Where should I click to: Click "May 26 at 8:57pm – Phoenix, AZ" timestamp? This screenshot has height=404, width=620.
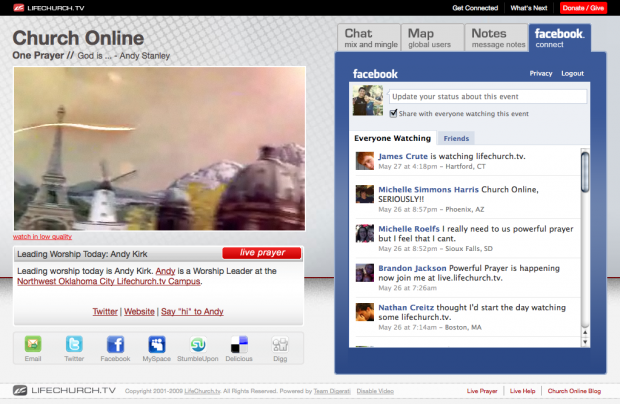click(431, 210)
